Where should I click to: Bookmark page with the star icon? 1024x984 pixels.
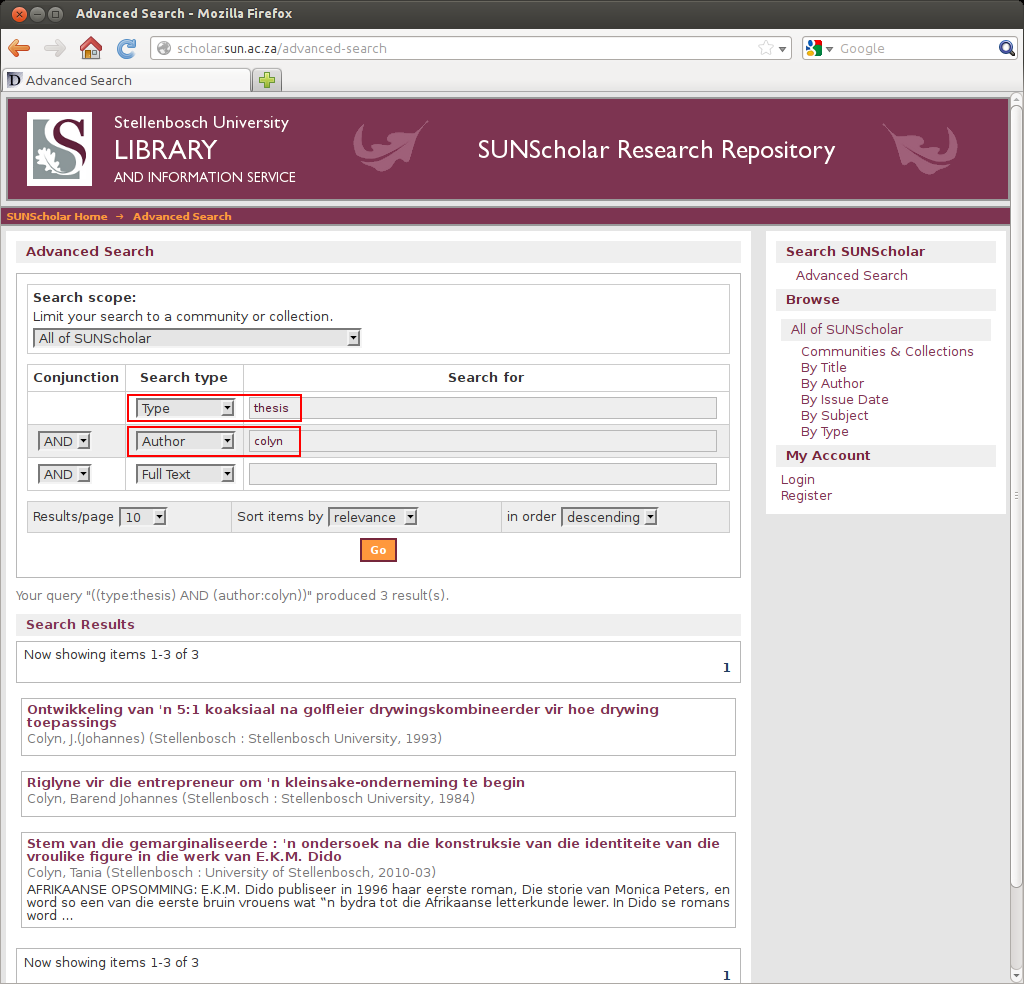pos(765,48)
